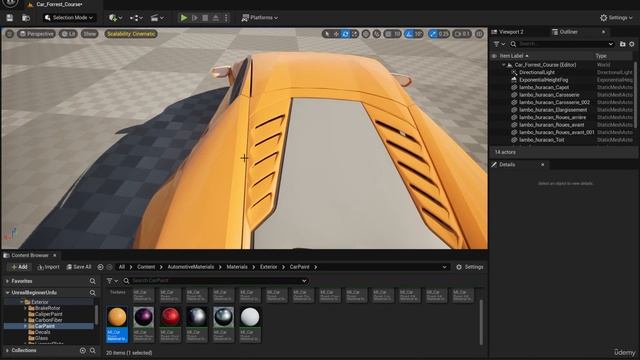
Task: Select the red car paint material thumbnail
Action: pos(170,317)
